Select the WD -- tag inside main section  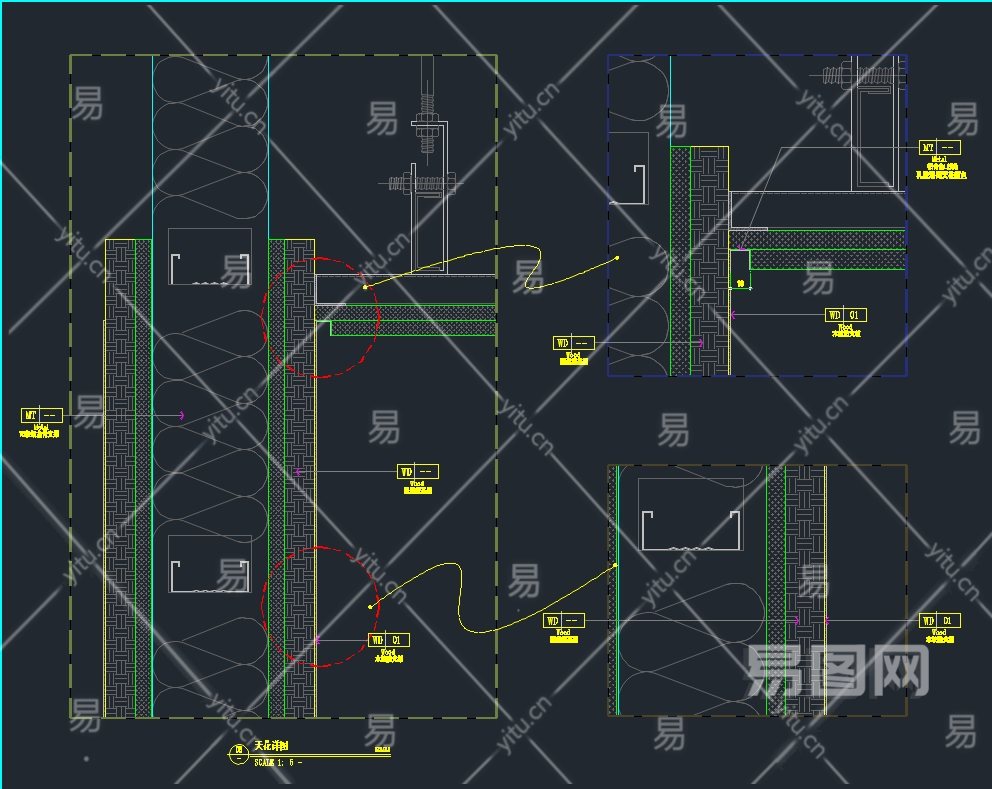point(418,472)
